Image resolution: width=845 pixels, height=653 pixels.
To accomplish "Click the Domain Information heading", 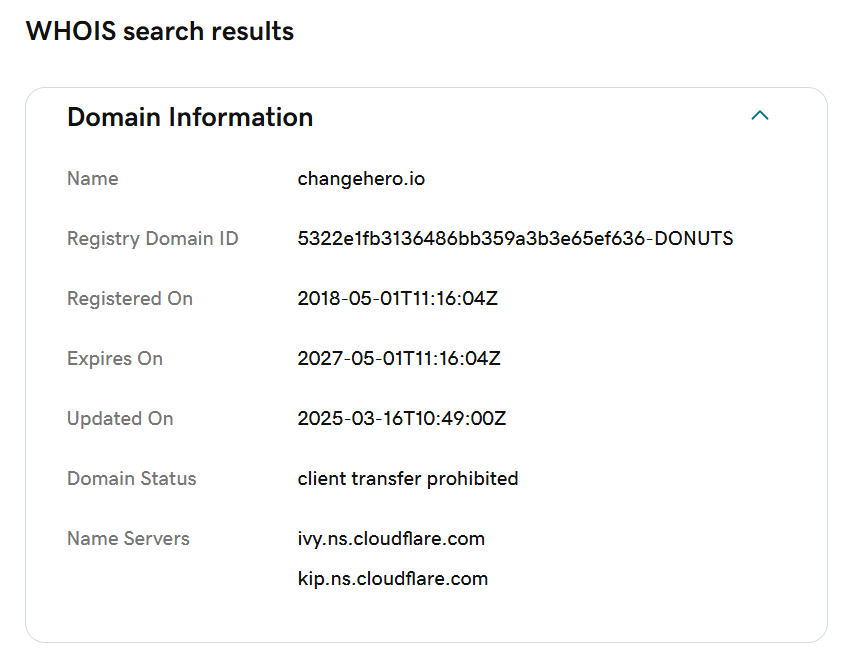I will click(x=190, y=117).
